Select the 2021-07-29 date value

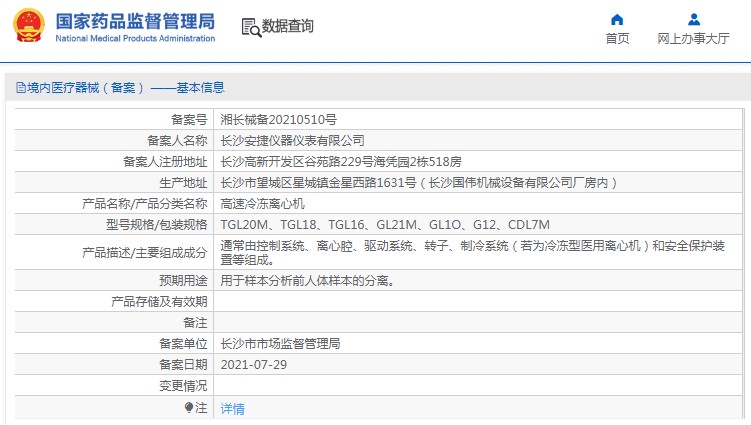(254, 365)
